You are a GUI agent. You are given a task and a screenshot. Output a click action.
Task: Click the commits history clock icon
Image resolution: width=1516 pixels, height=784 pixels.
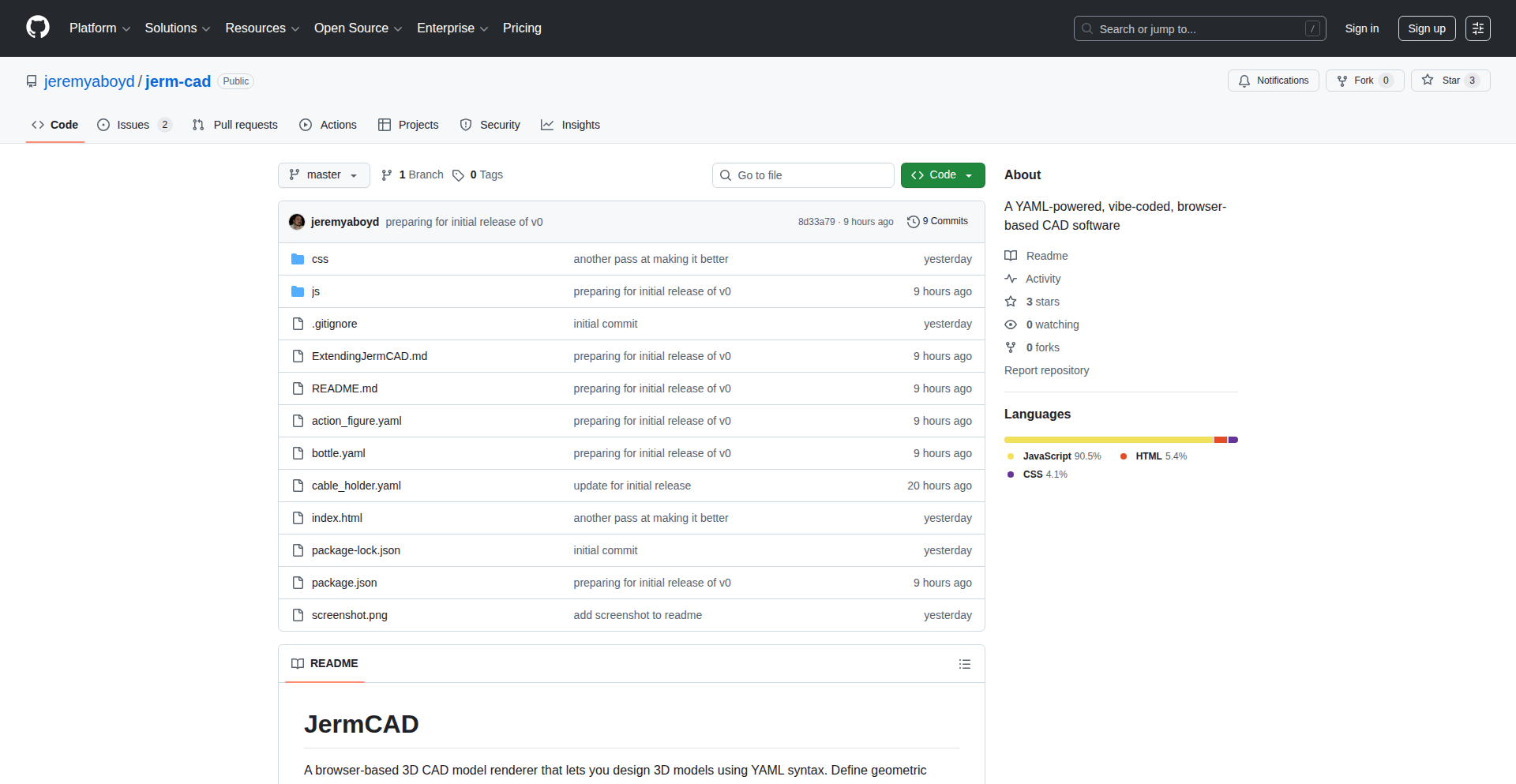pos(914,222)
